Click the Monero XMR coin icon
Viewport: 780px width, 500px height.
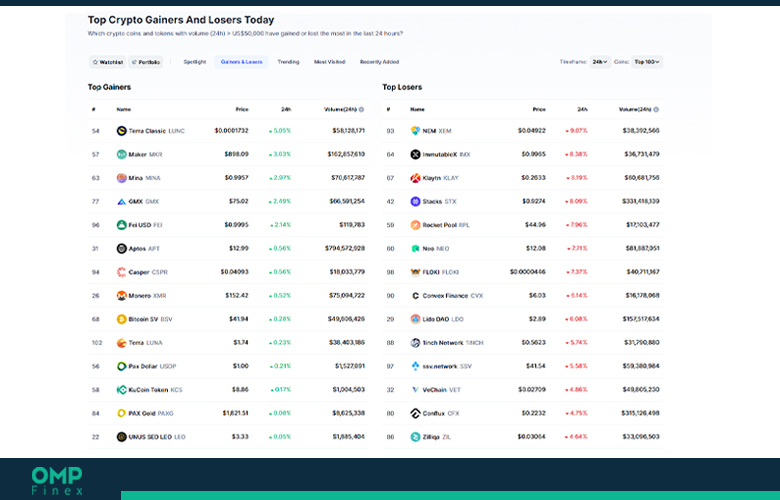coord(121,296)
